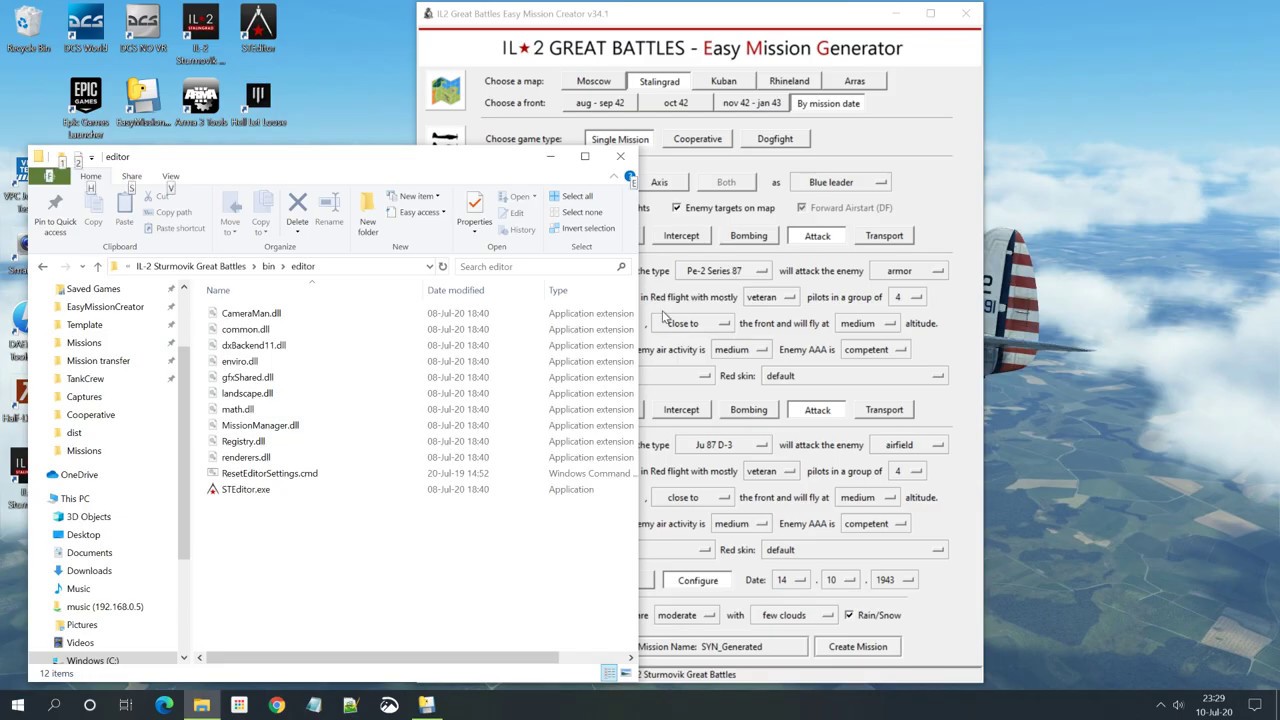1280x720 pixels.
Task: Open Google Chrome from the taskbar
Action: pos(276,705)
